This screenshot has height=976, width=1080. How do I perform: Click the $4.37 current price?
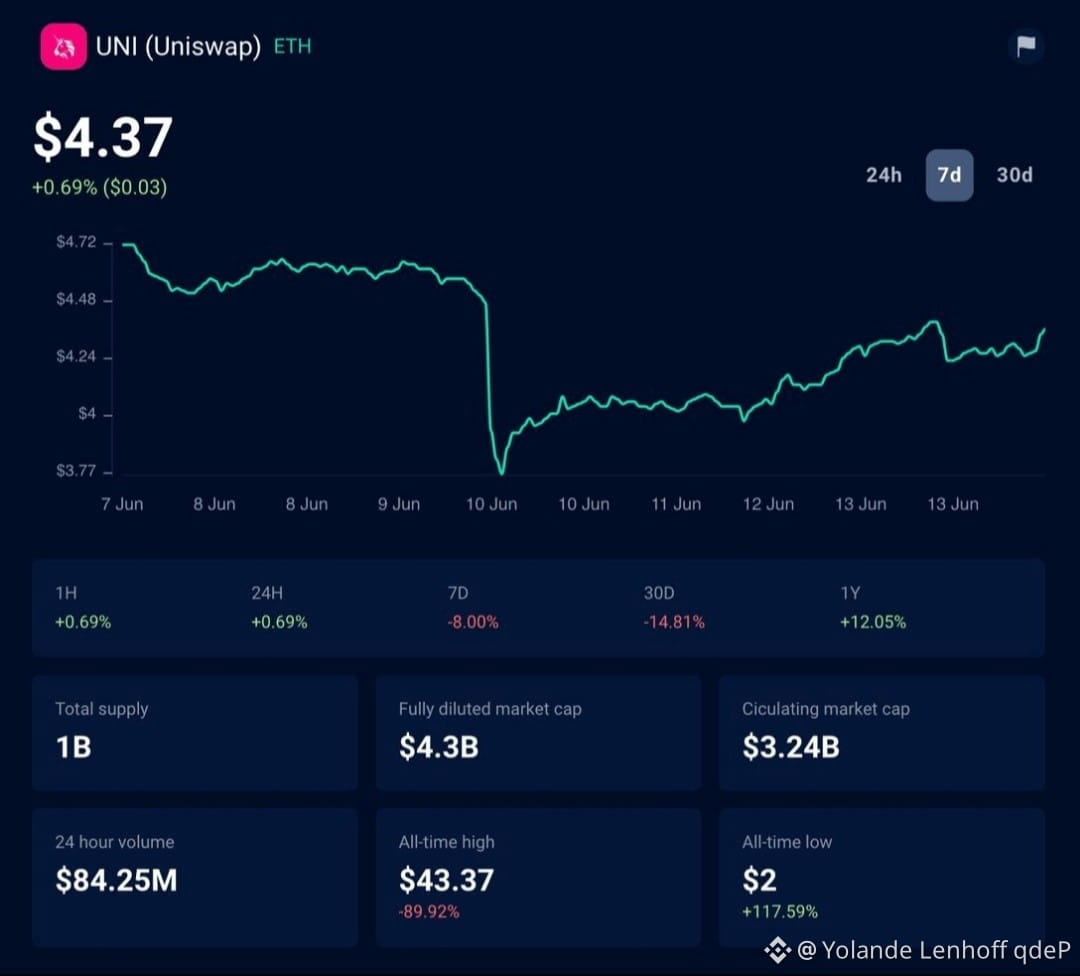pos(103,137)
